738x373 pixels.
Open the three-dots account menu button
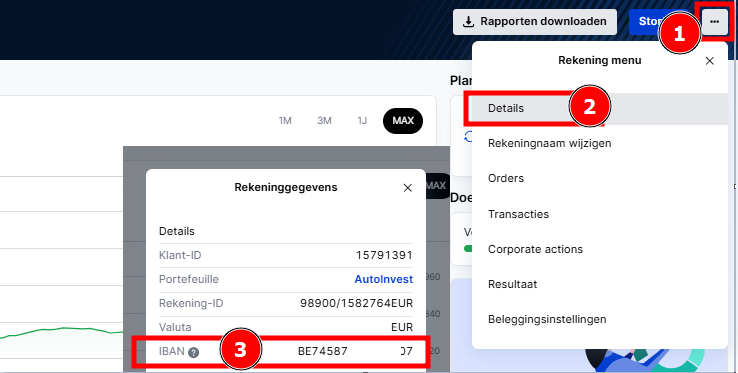pos(714,22)
